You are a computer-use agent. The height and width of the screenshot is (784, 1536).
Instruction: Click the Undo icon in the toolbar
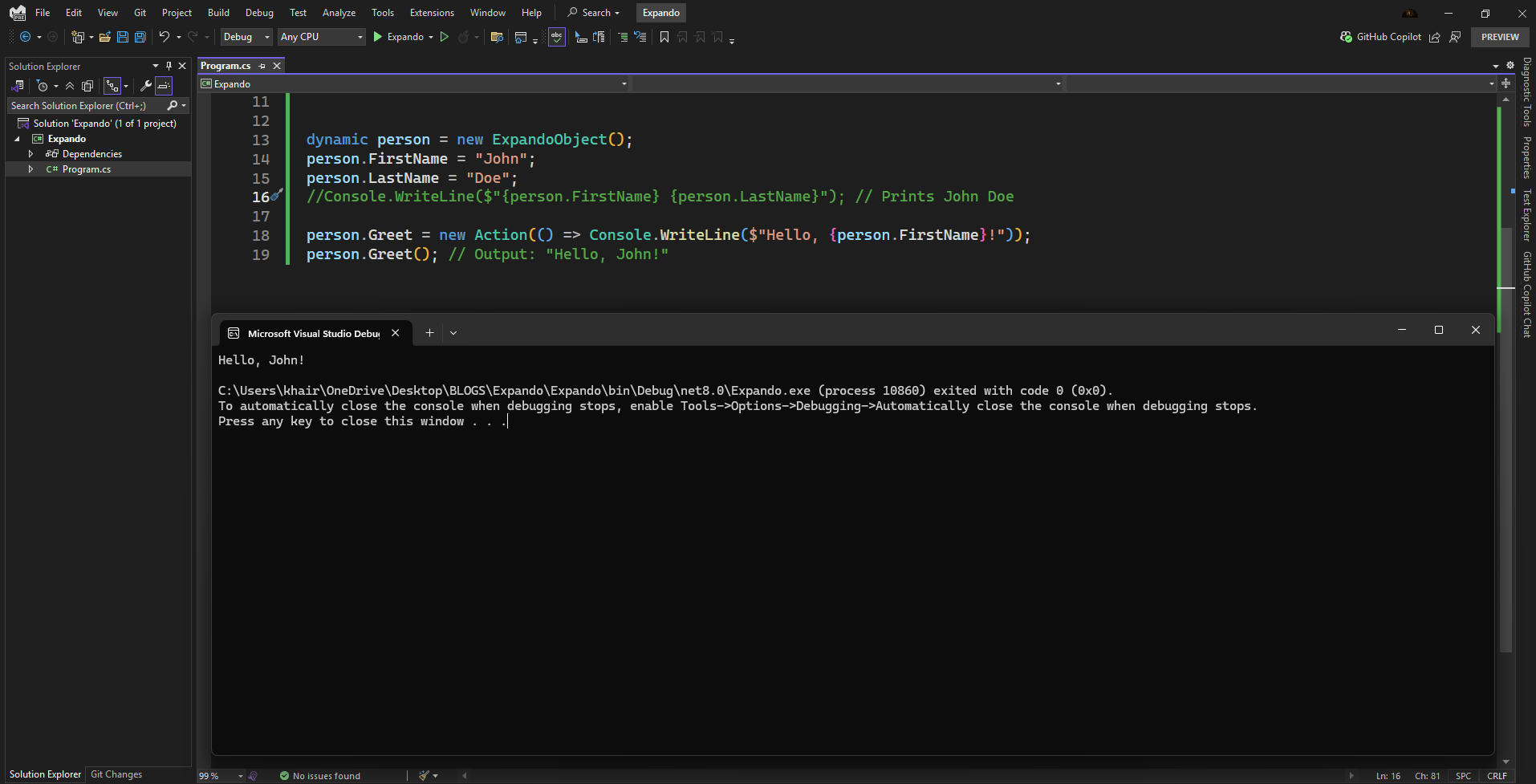click(x=165, y=37)
